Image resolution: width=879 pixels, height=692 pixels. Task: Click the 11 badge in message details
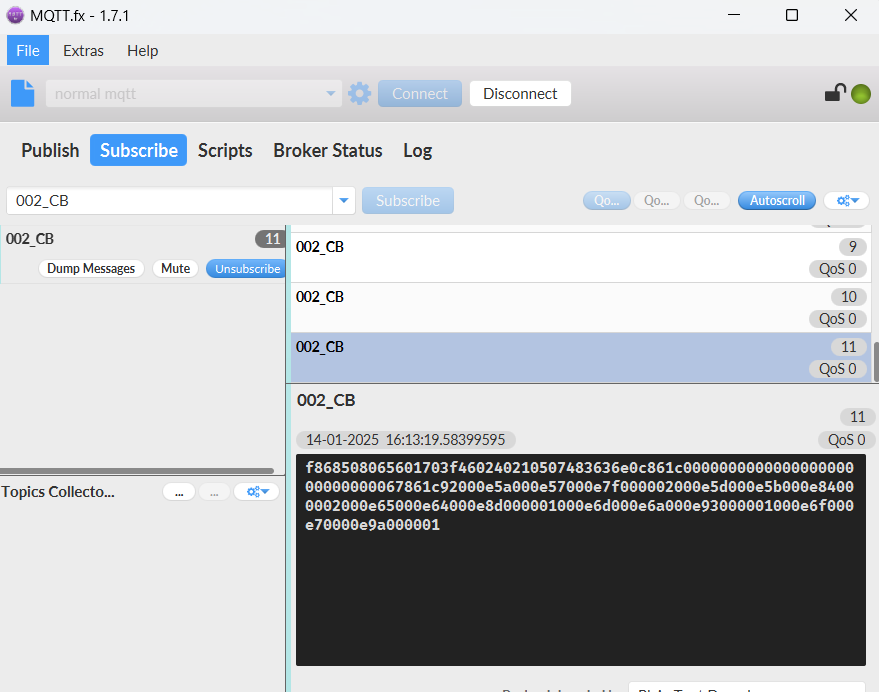click(857, 417)
